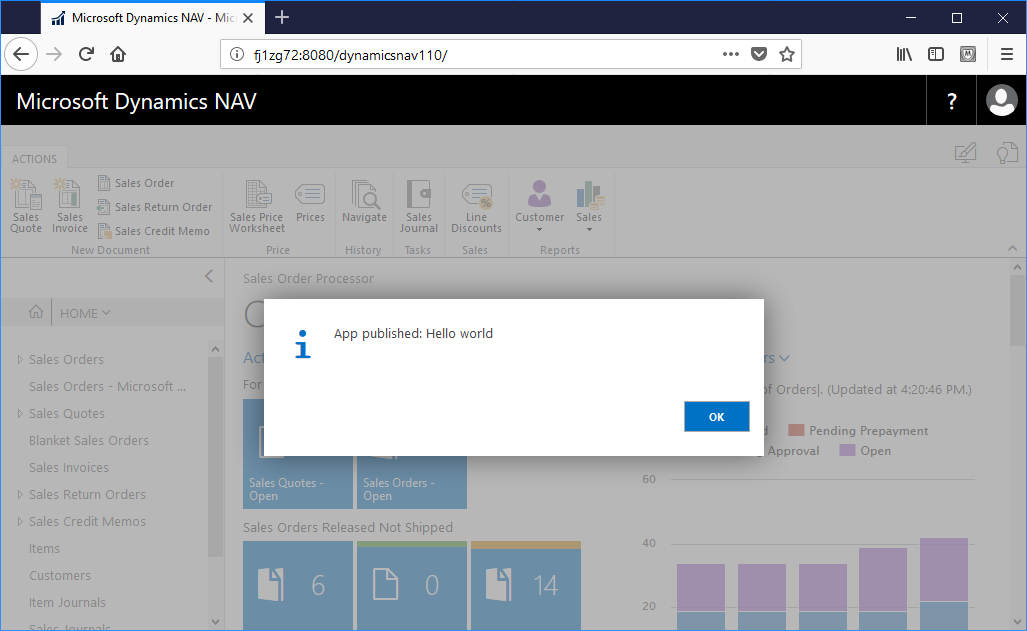Switch to the ACTIONS ribbon tab
The height and width of the screenshot is (631, 1027).
point(34,159)
